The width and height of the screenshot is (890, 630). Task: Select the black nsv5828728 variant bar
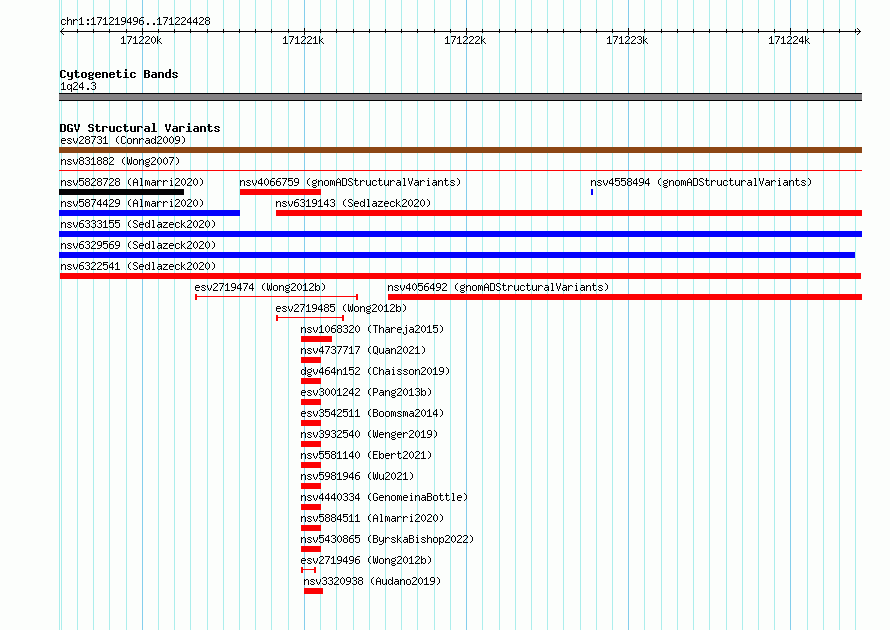(121, 192)
